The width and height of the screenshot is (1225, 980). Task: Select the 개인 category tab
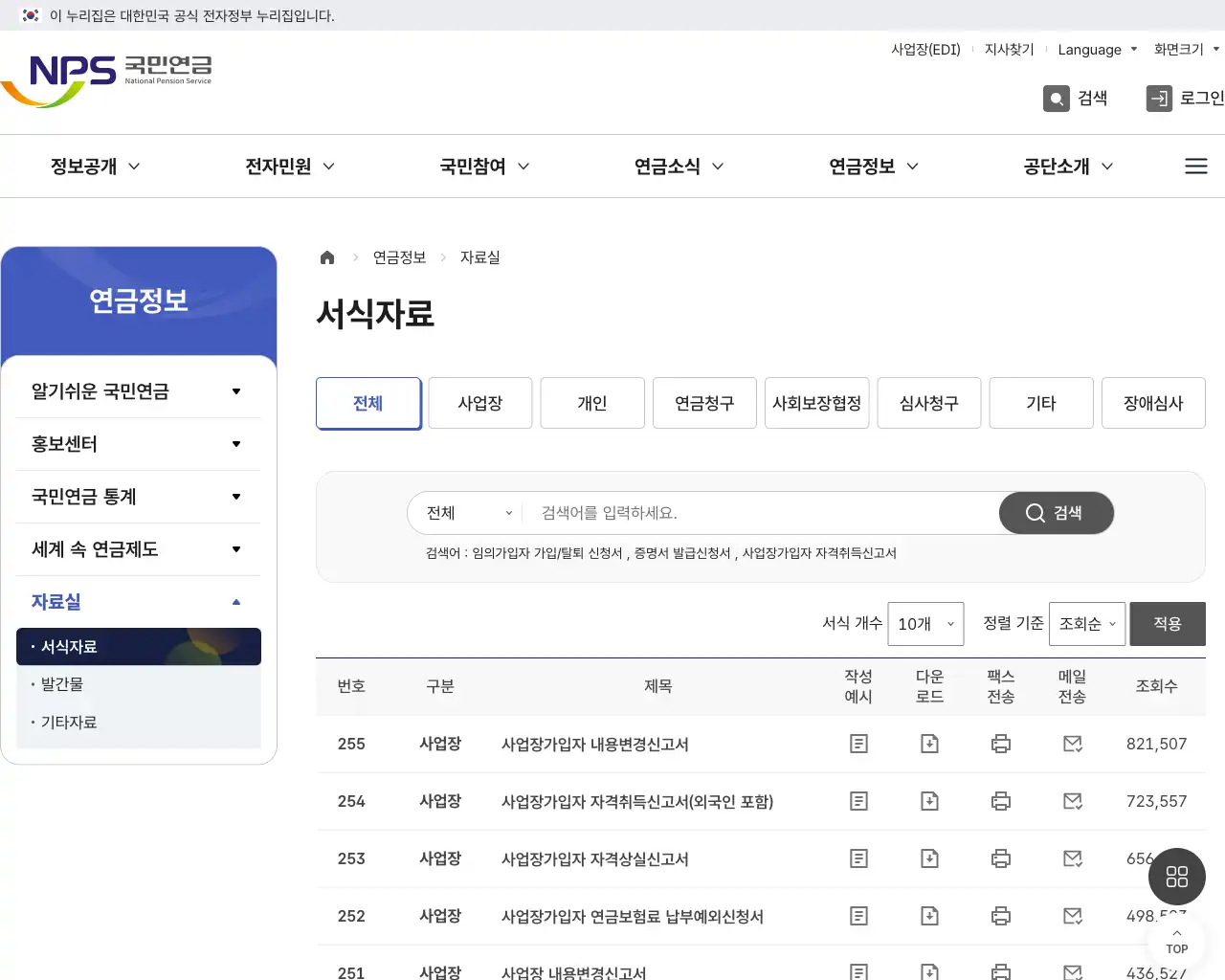point(592,403)
